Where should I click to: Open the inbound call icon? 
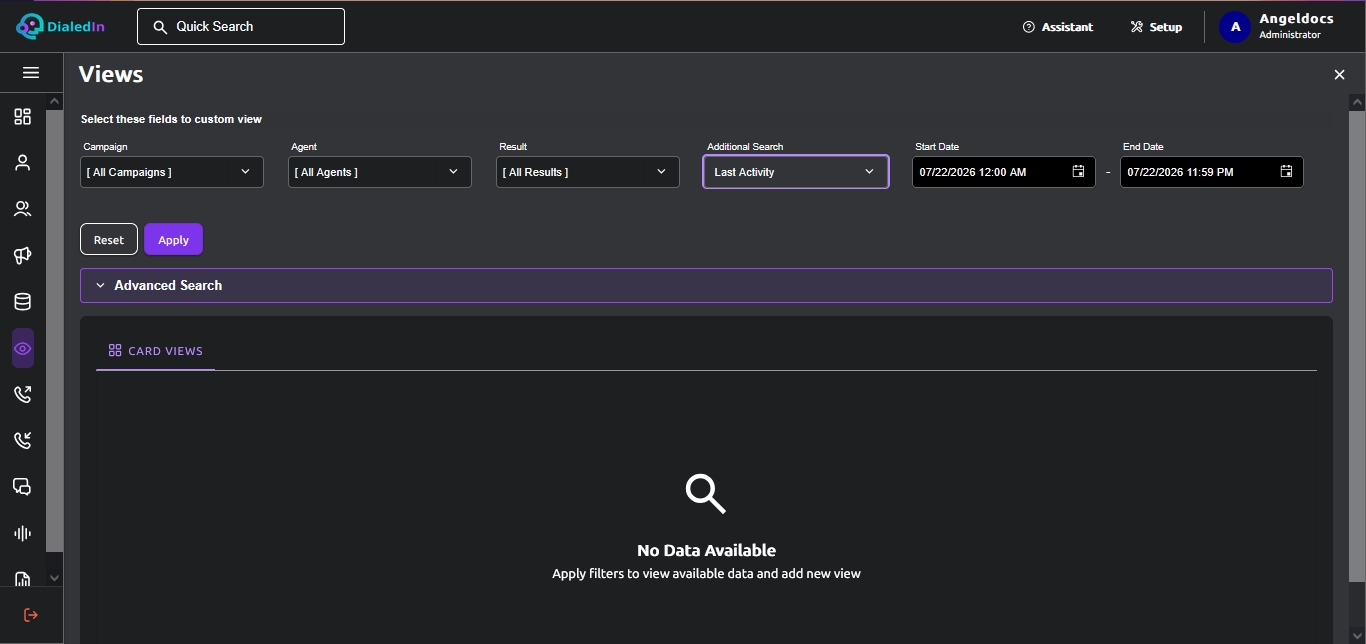[x=22, y=440]
